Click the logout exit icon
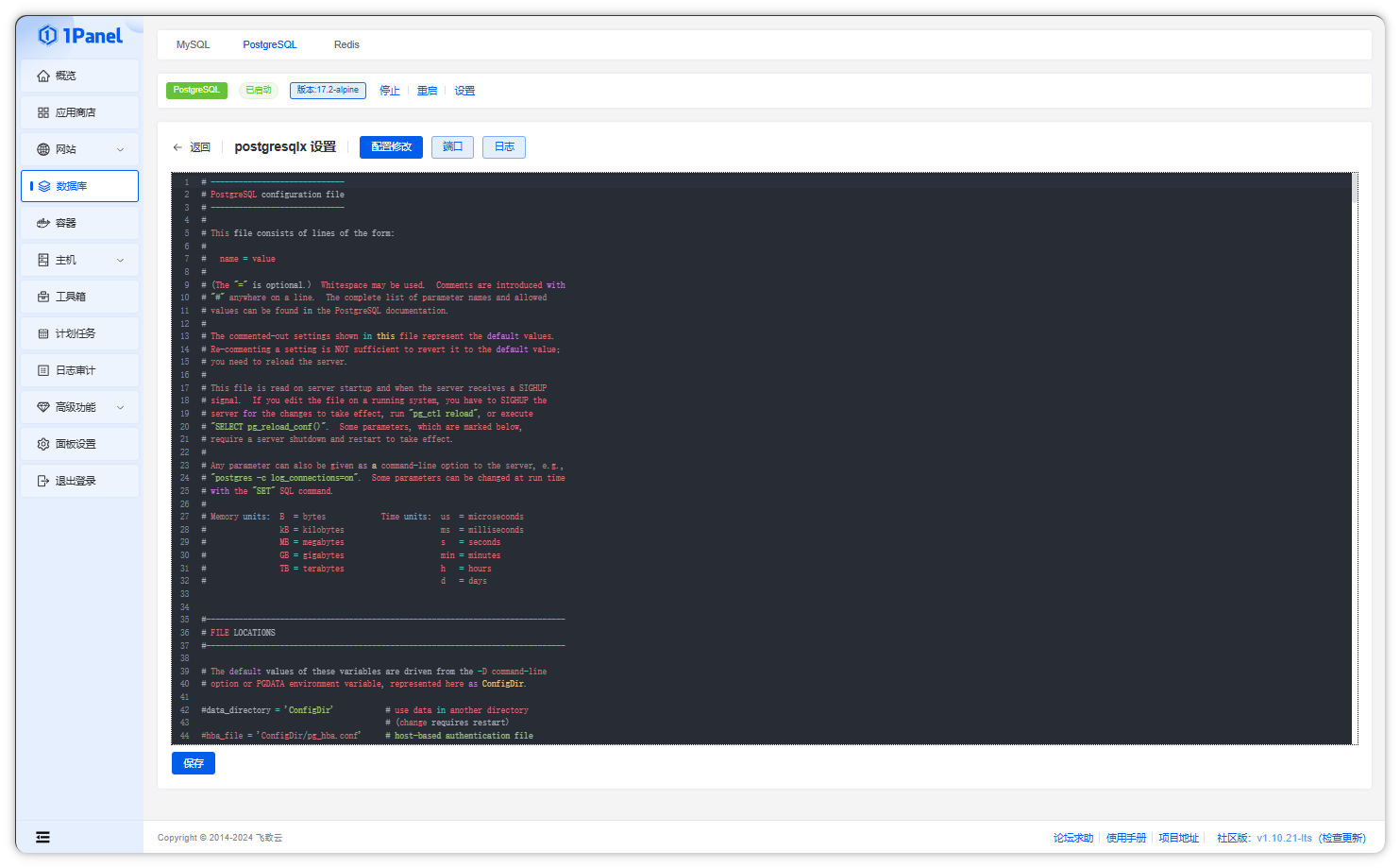This screenshot has height=868, width=1400. pos(43,481)
